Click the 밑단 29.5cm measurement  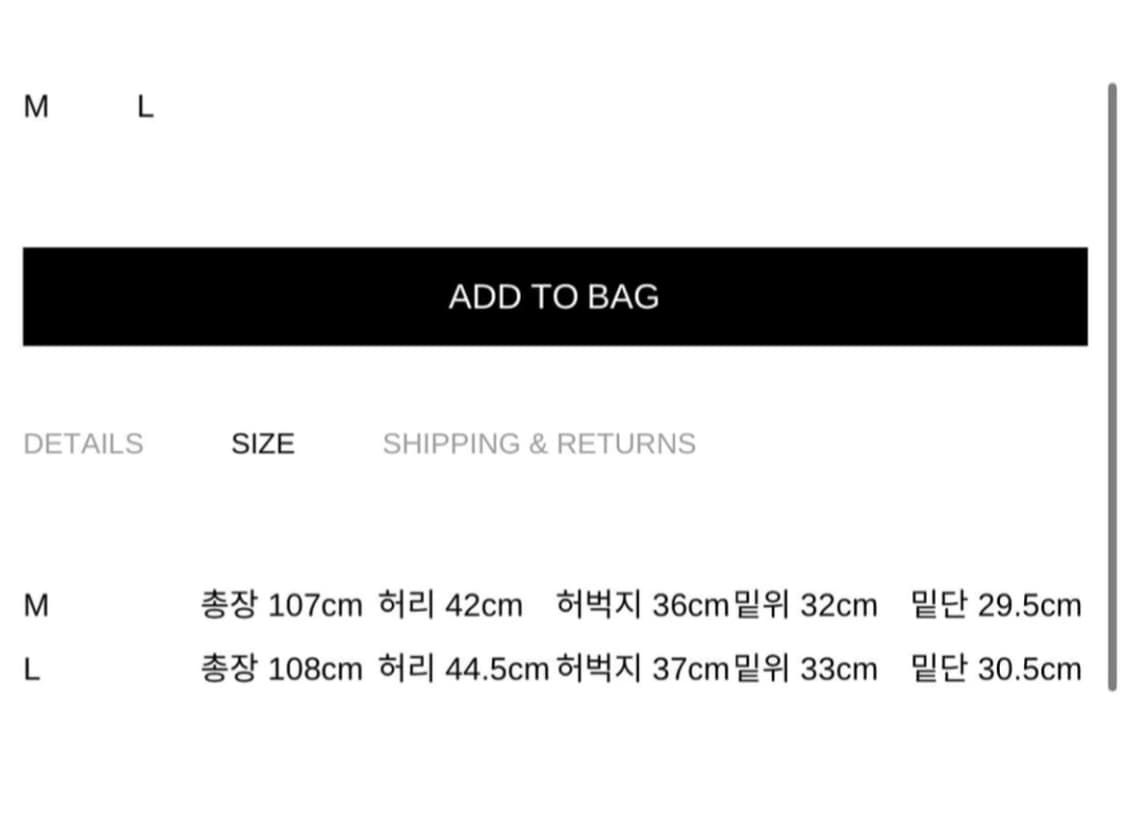(x=996, y=605)
